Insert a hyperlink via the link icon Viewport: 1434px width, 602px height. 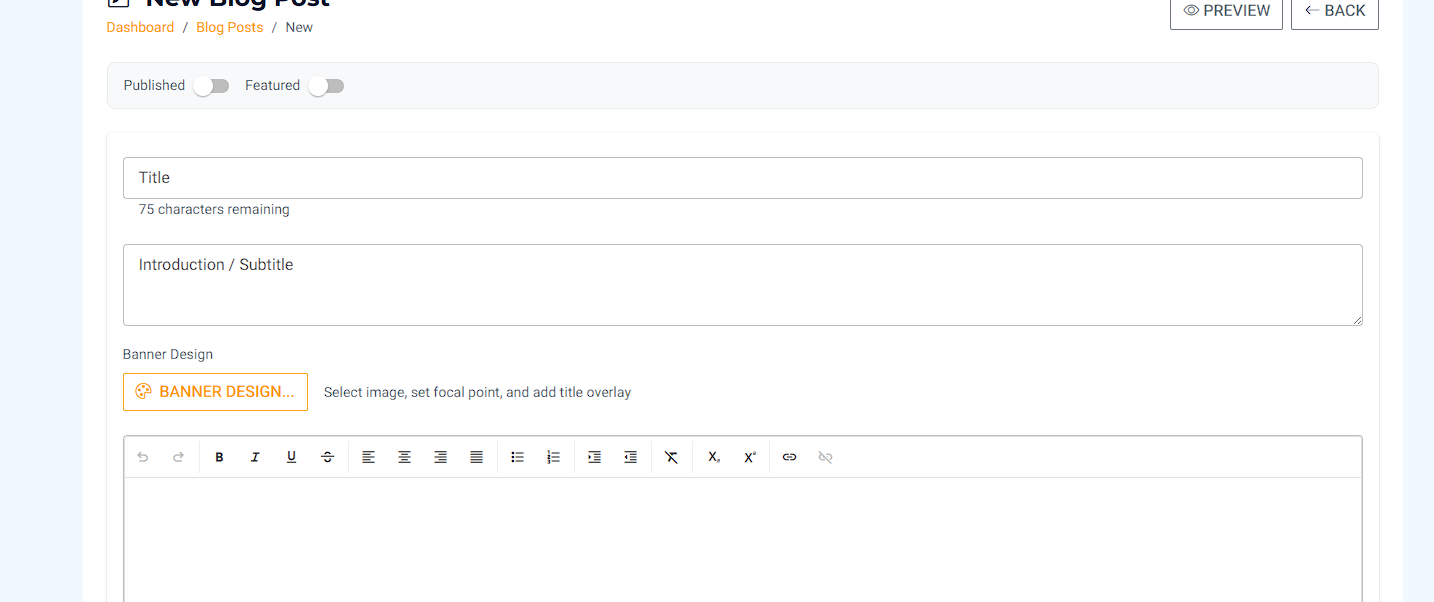(x=789, y=457)
